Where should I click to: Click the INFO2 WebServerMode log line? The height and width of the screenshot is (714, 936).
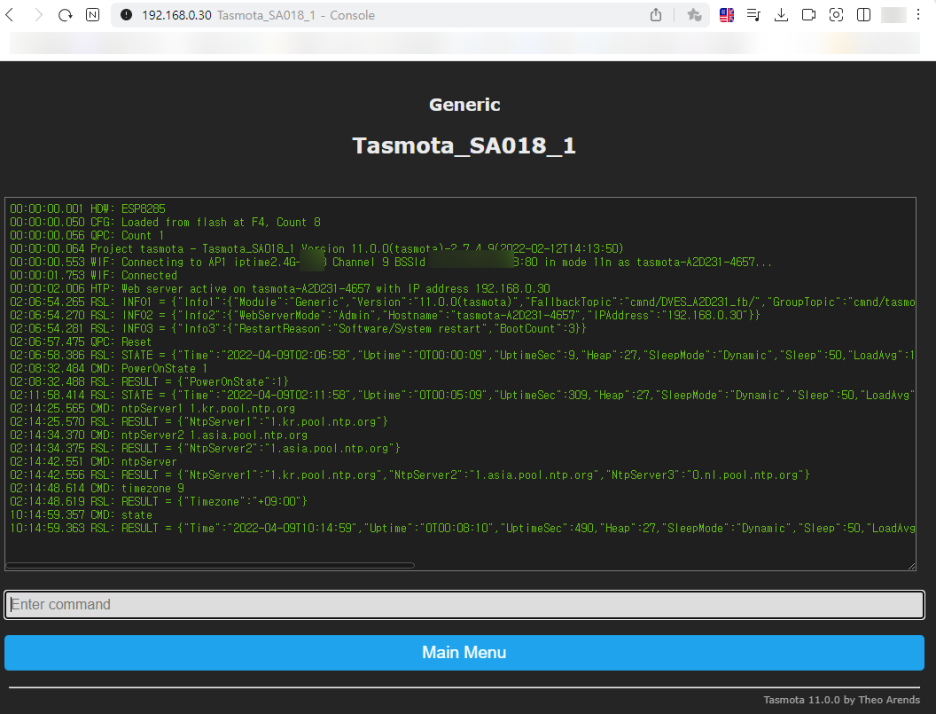coord(385,315)
